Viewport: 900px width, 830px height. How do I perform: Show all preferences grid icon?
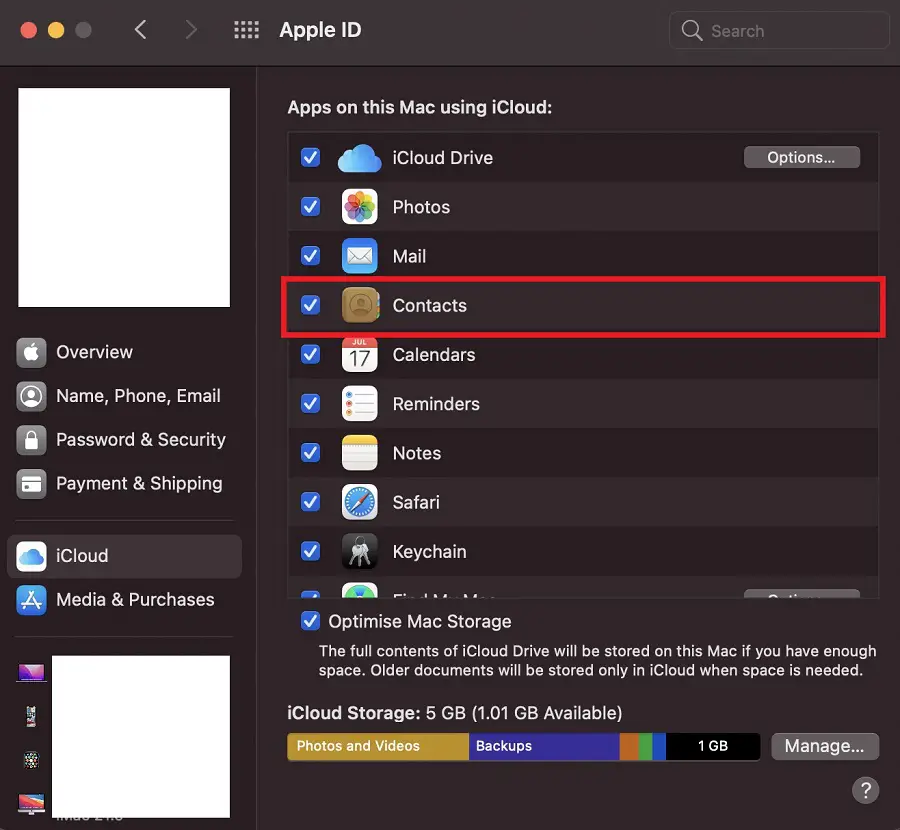(x=246, y=30)
